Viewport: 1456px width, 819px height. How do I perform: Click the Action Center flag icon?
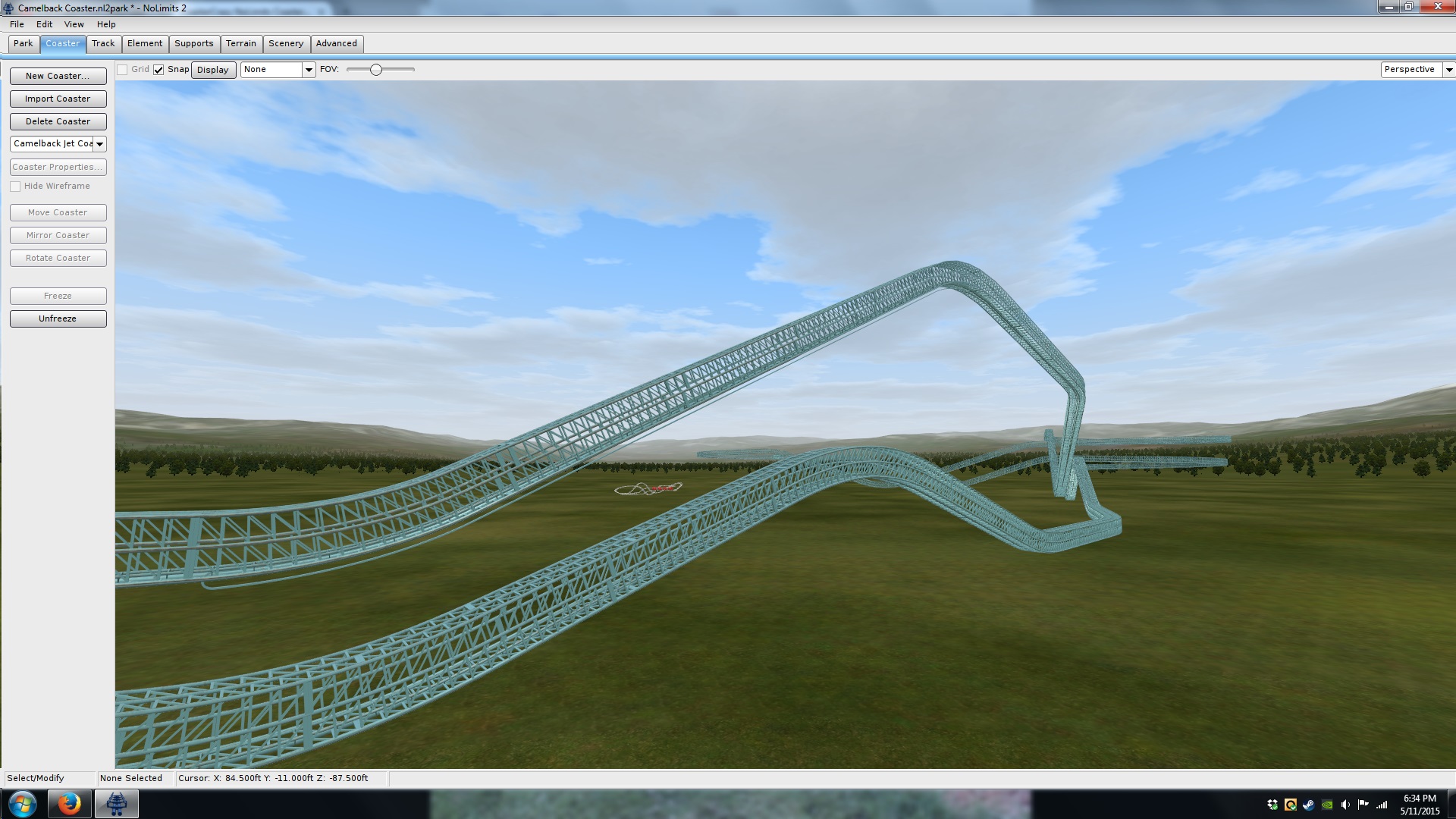pyautogui.click(x=1363, y=805)
